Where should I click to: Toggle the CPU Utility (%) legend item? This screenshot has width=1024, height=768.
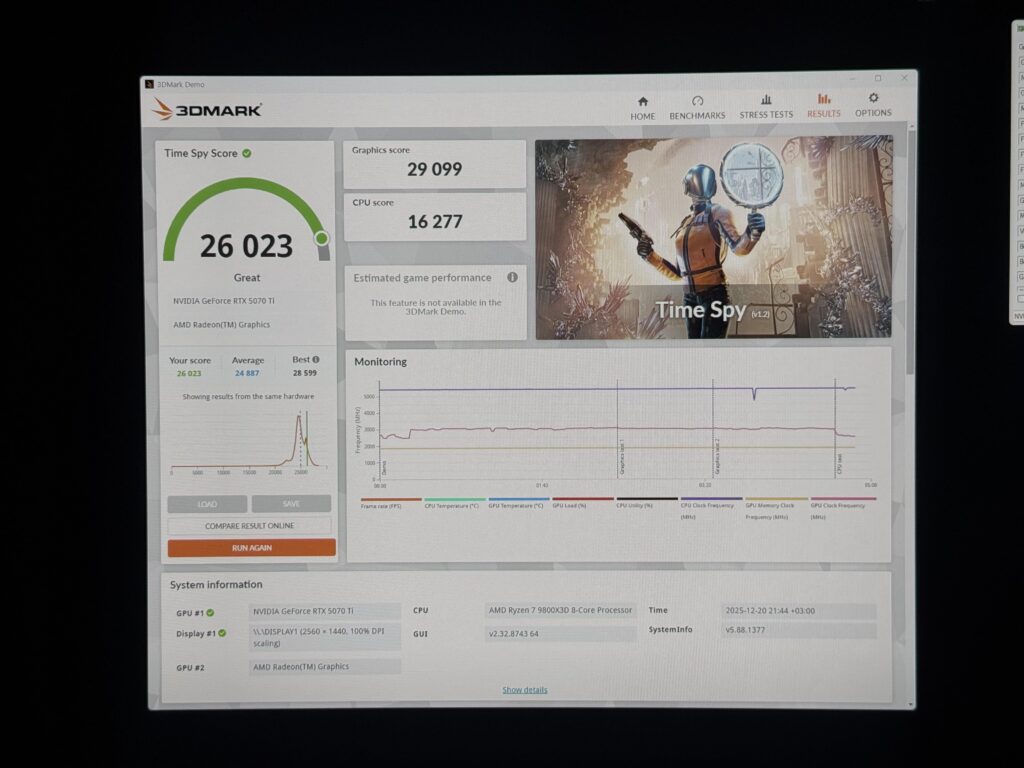[x=646, y=503]
